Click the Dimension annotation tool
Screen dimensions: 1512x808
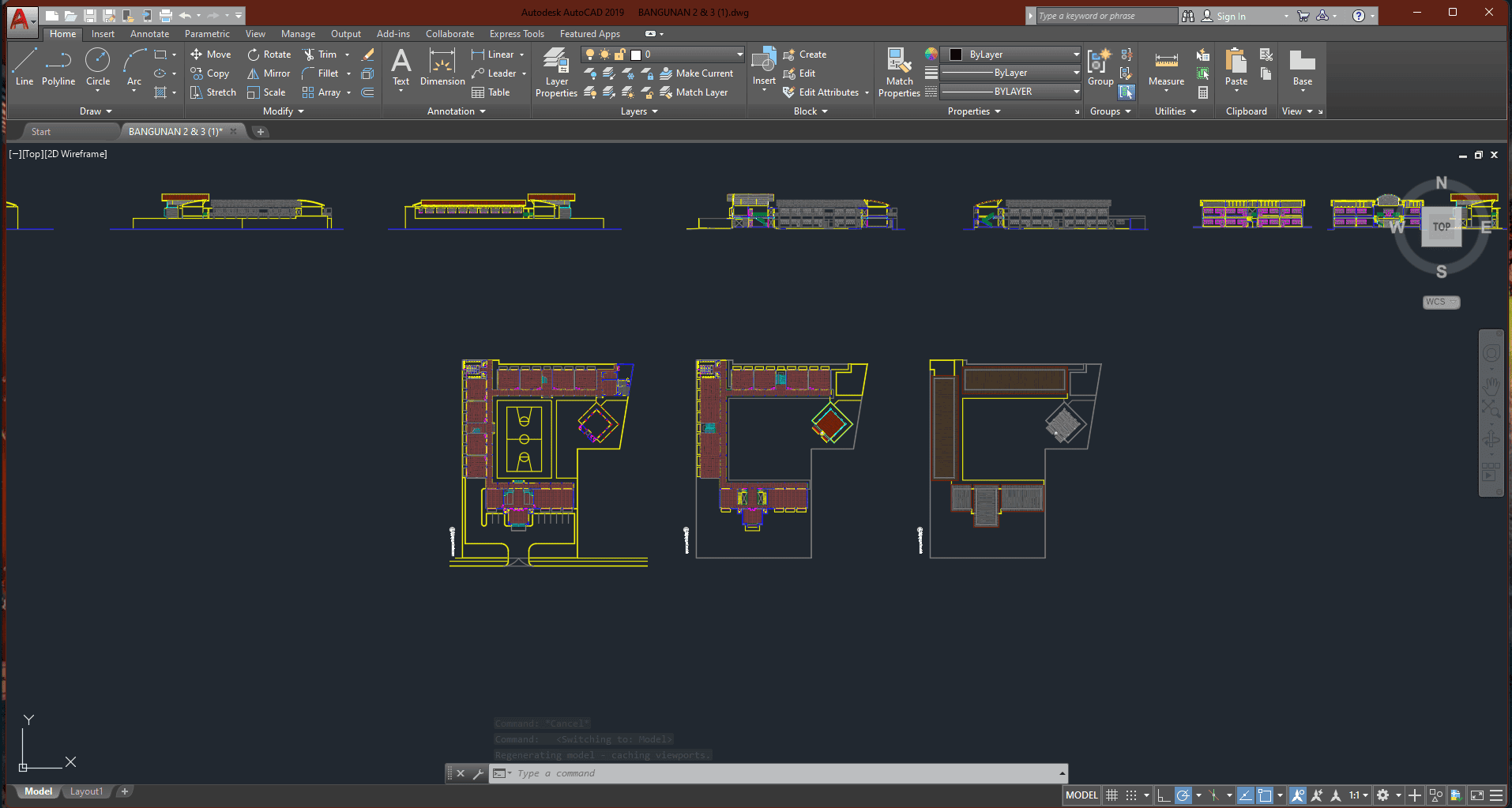(442, 68)
